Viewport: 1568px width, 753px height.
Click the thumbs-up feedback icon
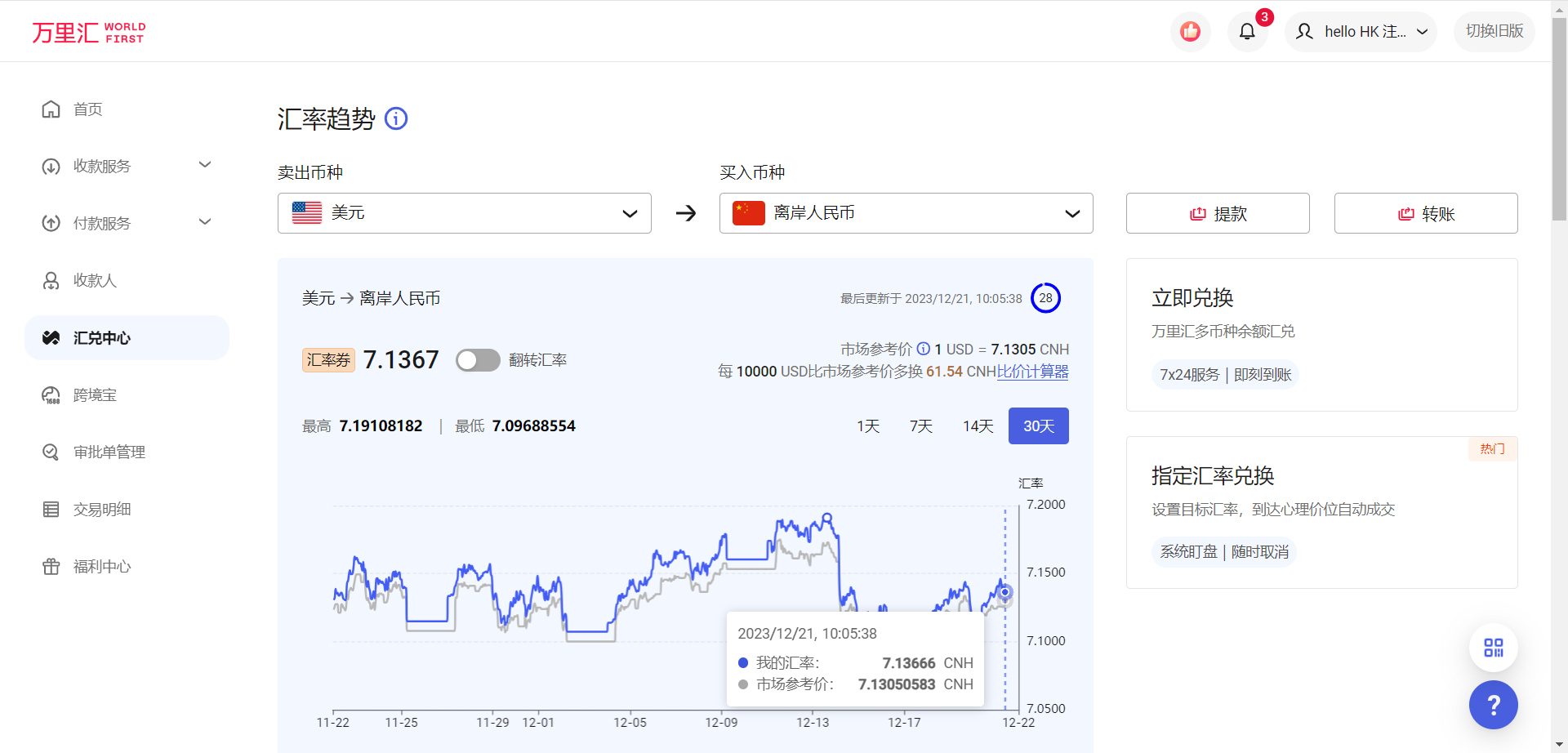click(x=1190, y=31)
